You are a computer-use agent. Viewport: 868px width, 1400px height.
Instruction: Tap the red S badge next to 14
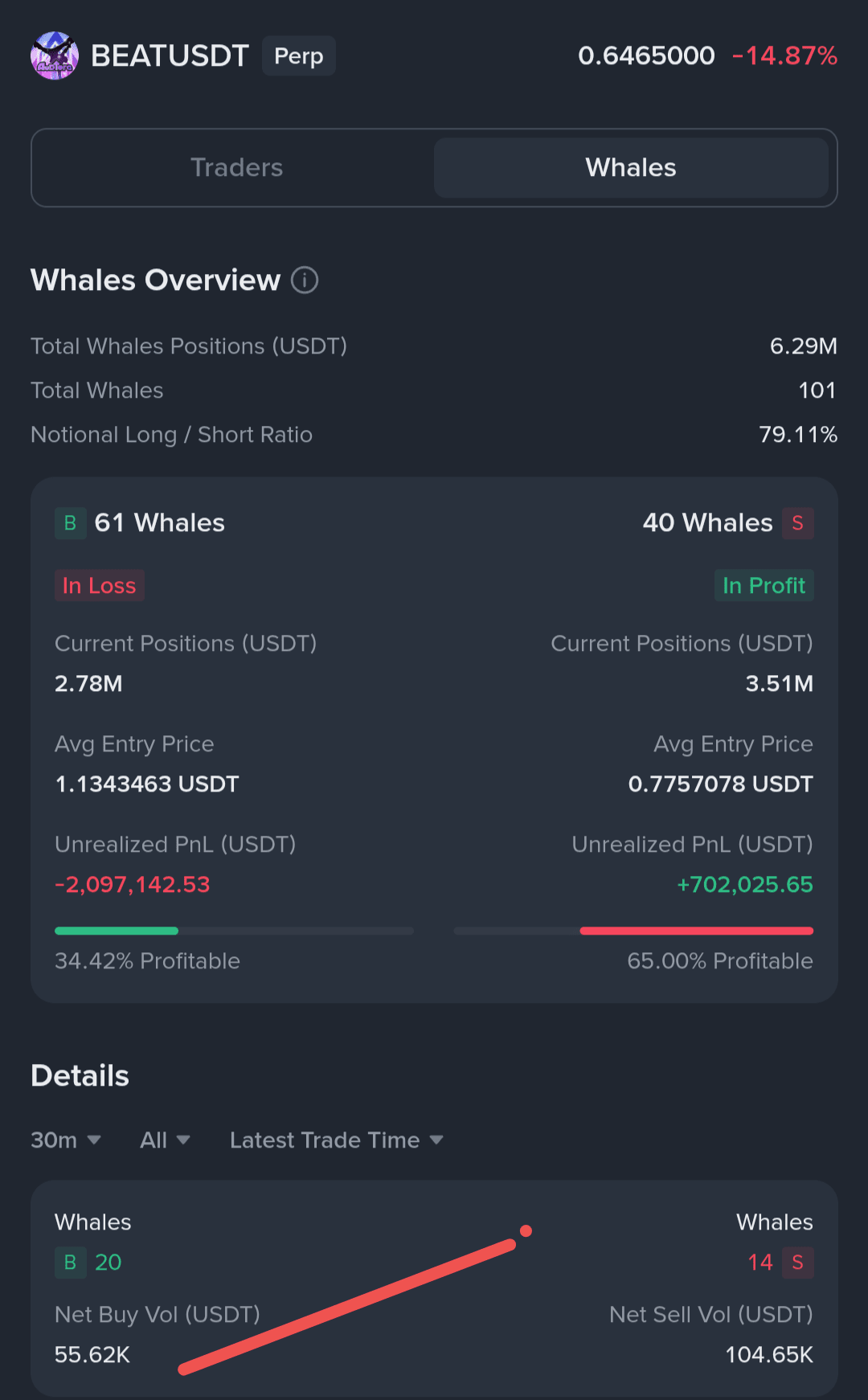click(x=797, y=1263)
